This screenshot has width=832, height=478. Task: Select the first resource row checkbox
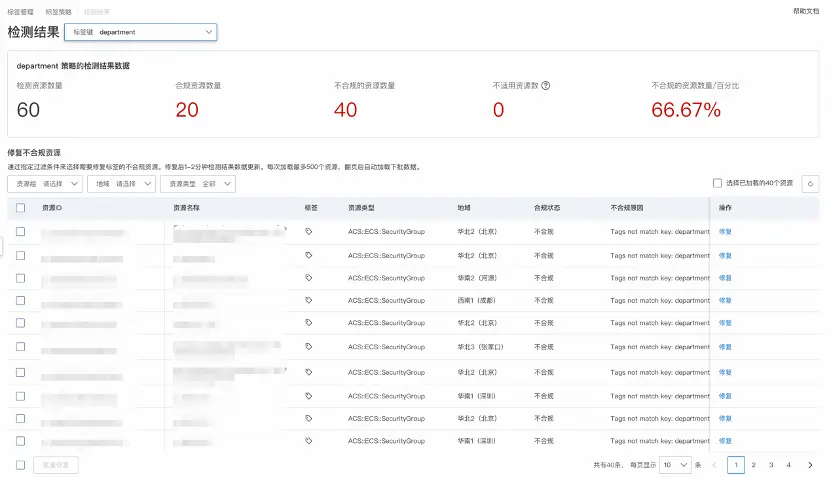pos(21,231)
